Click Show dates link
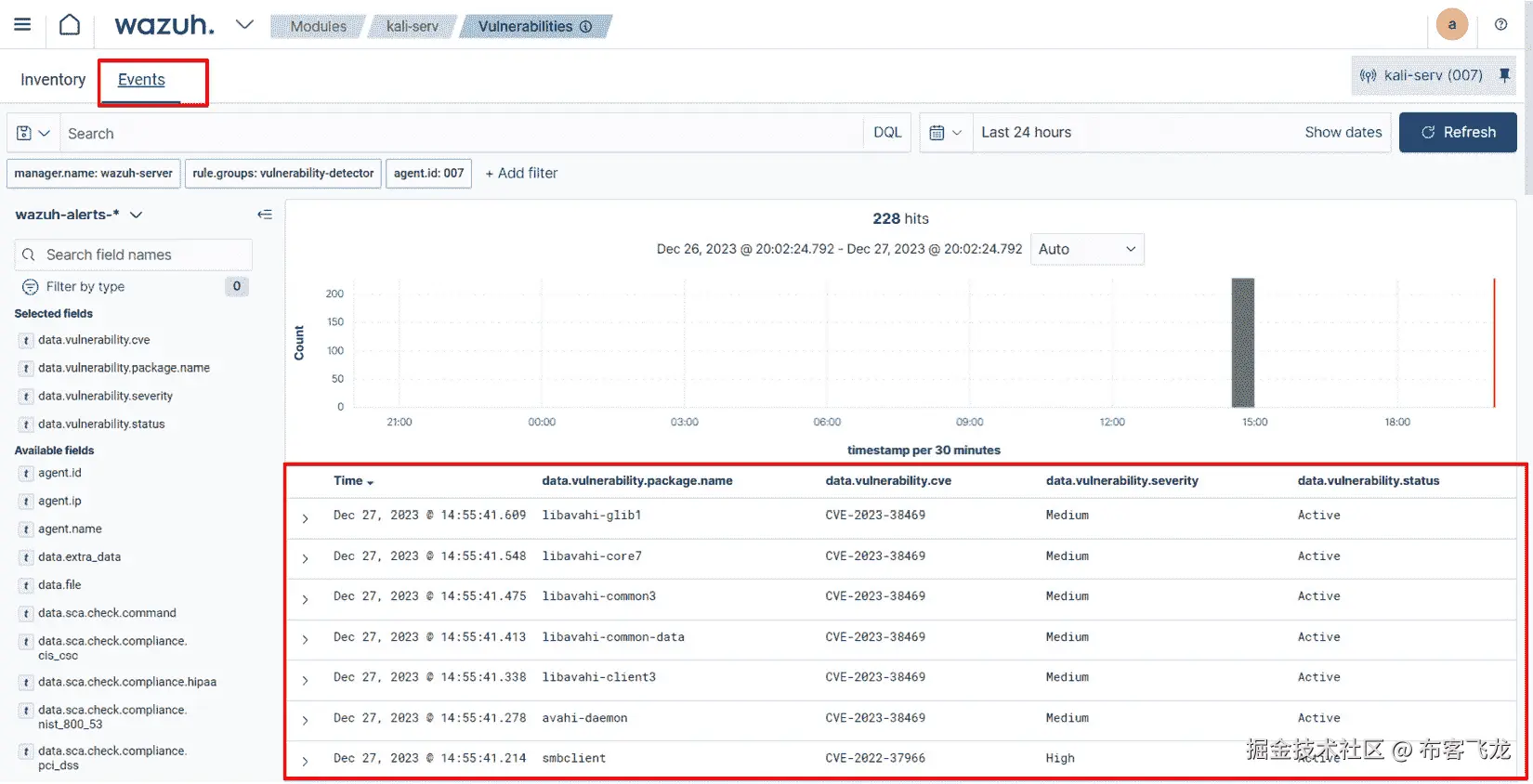 click(x=1343, y=132)
